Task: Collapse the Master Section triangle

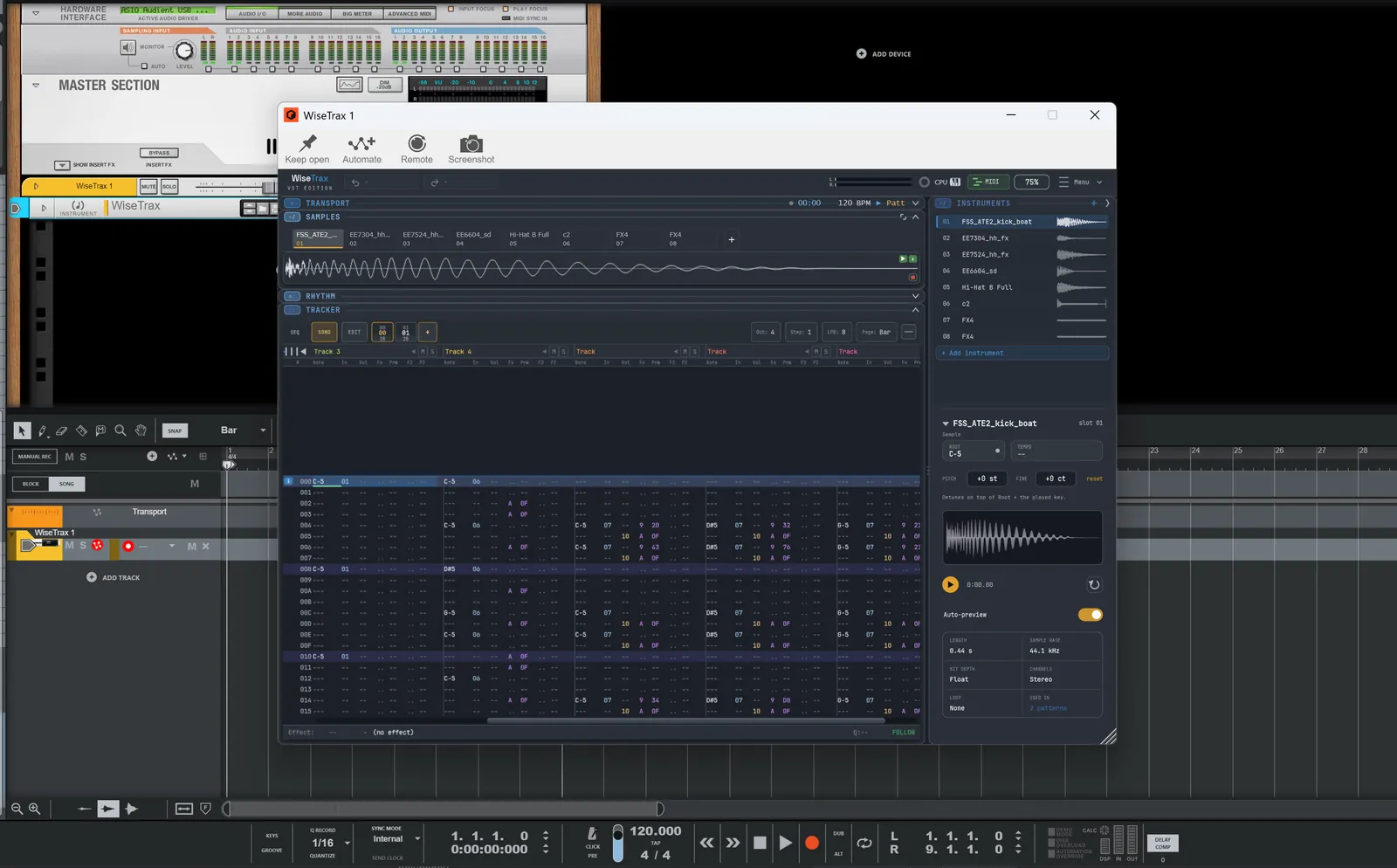Action: click(36, 86)
